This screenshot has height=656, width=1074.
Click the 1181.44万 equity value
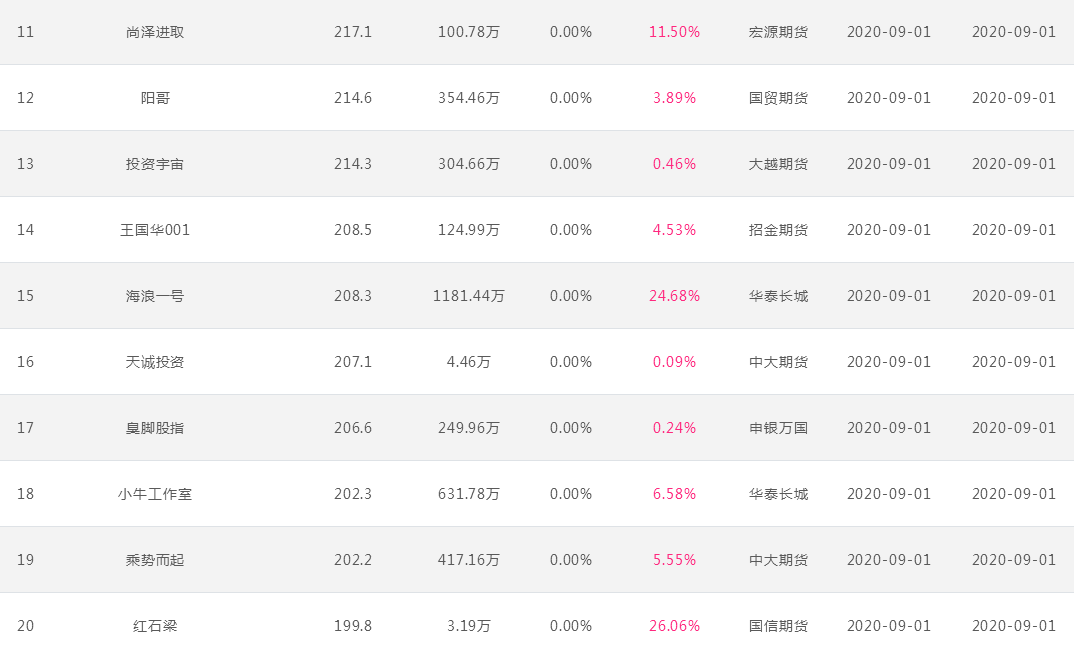coord(469,296)
